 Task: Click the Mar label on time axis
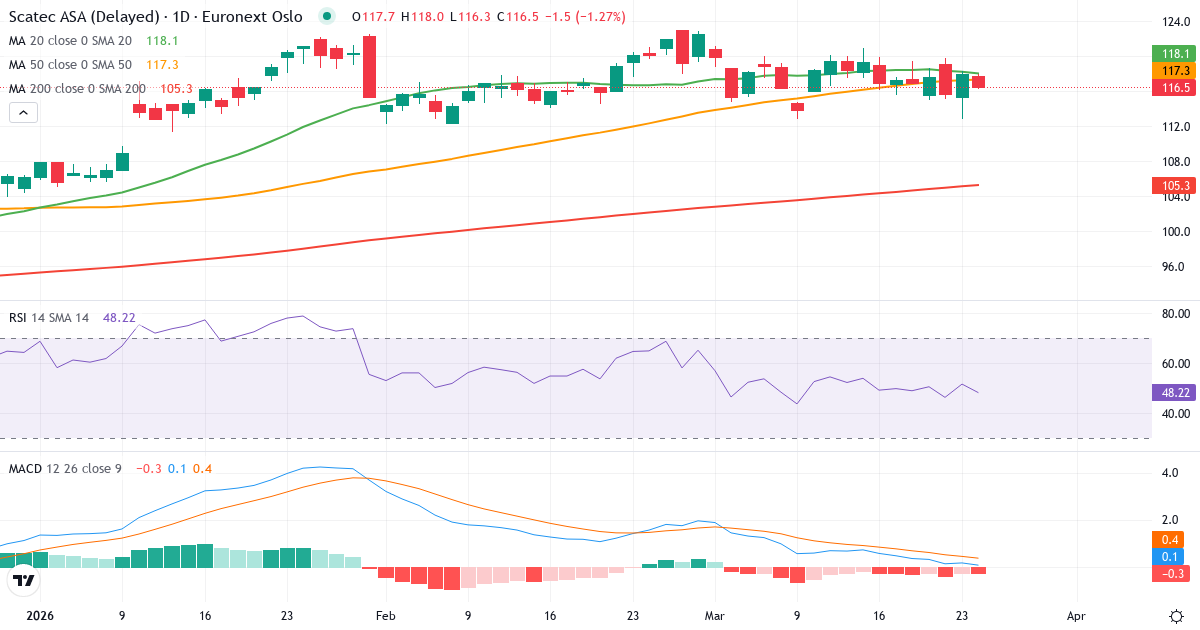click(x=714, y=616)
